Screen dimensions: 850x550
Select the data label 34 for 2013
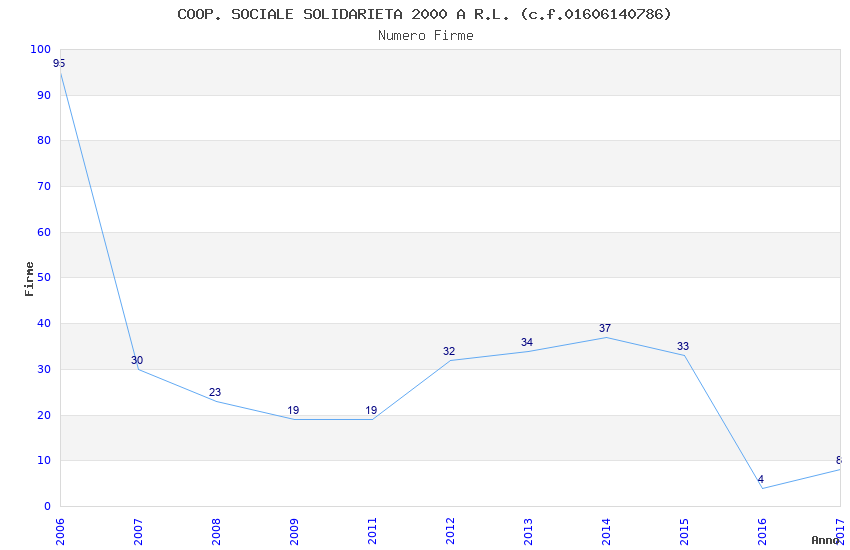click(x=527, y=342)
